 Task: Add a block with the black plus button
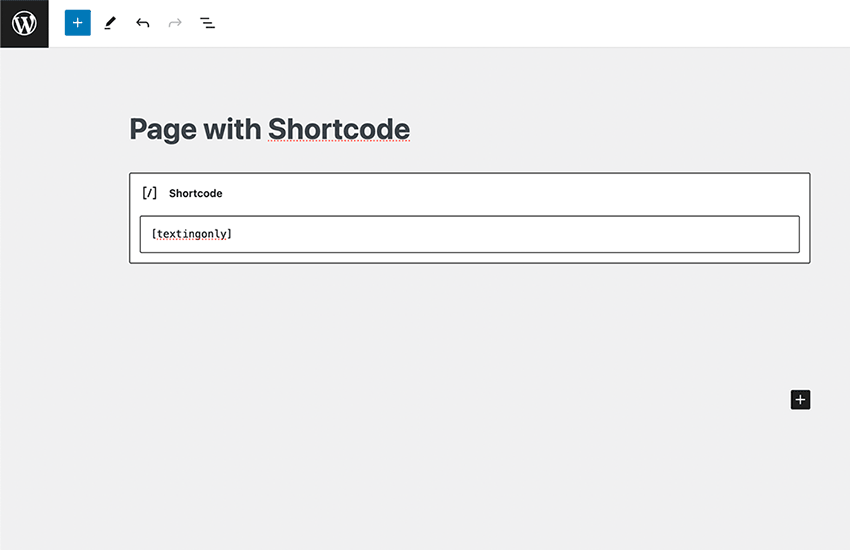[x=799, y=400]
